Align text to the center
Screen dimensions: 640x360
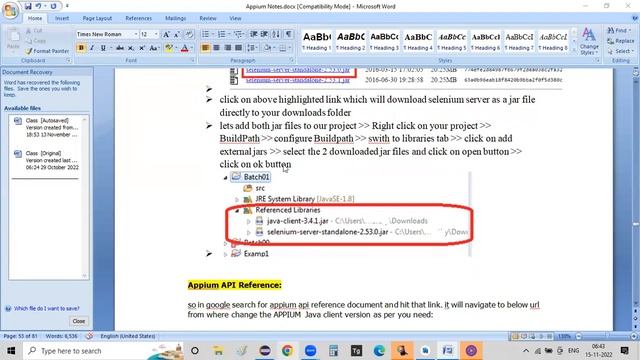click(x=216, y=48)
